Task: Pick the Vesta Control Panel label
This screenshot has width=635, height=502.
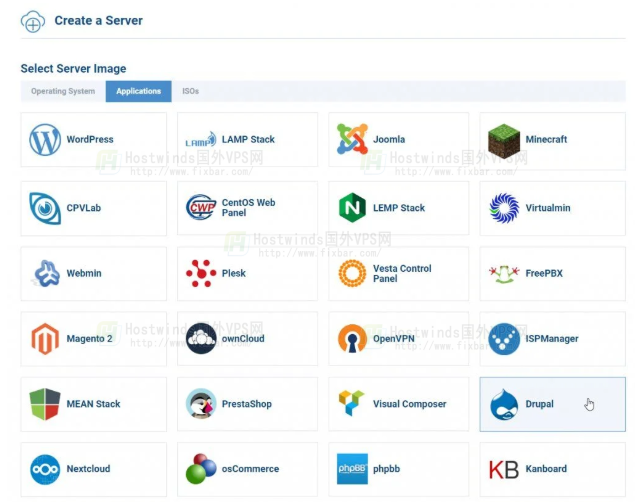Action: point(402,273)
